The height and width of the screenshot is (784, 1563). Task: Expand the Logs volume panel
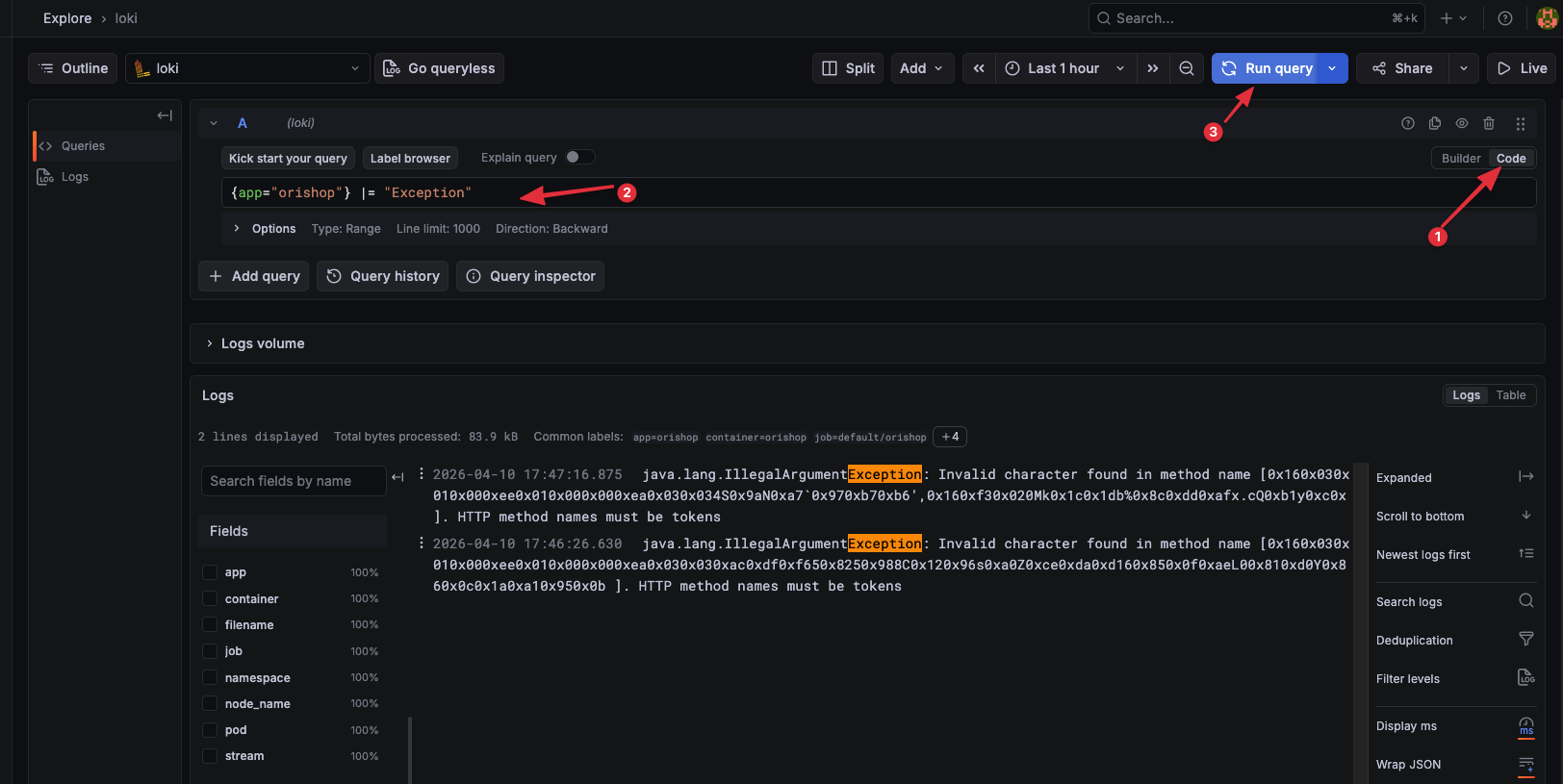(210, 343)
